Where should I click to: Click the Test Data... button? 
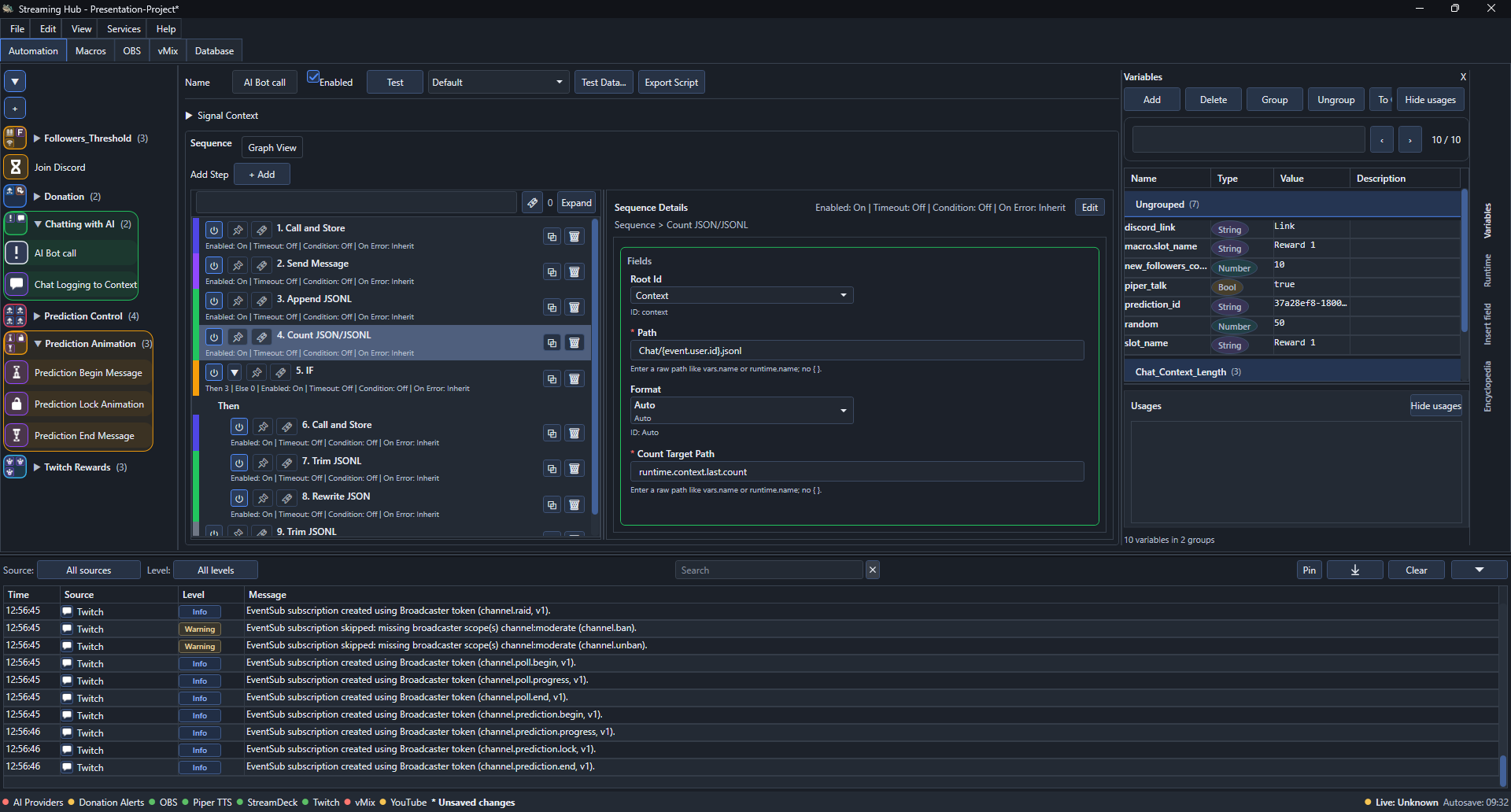pos(604,83)
